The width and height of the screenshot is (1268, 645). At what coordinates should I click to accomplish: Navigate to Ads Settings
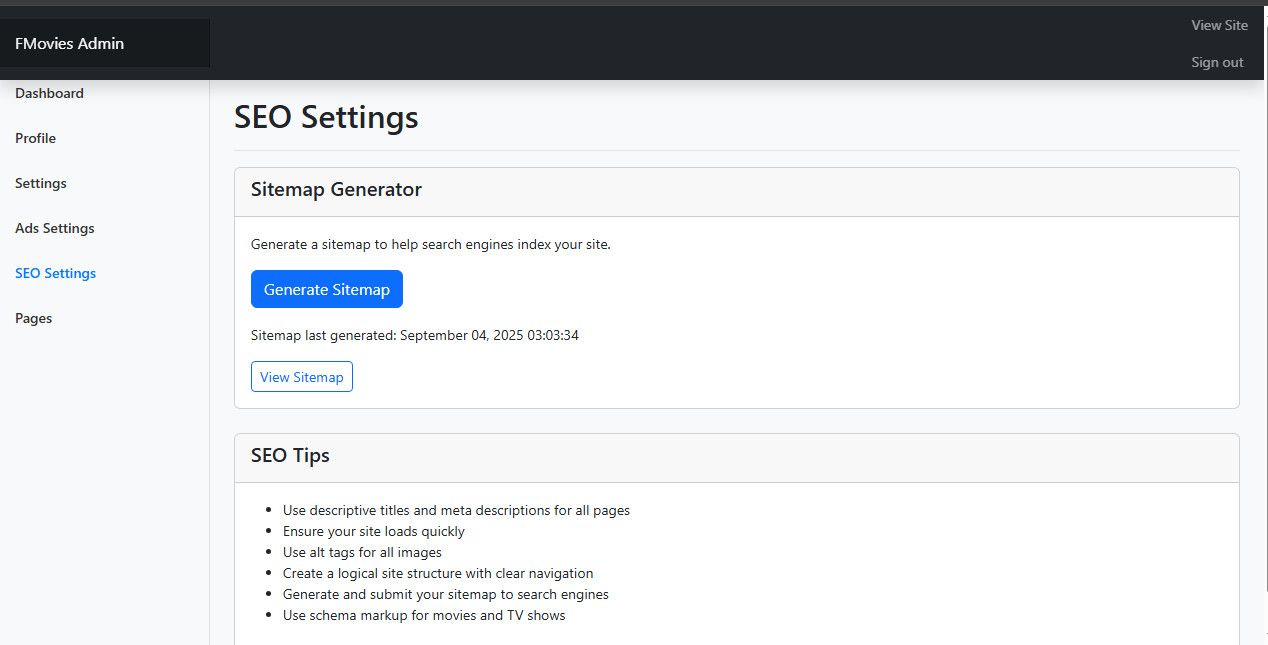(55, 228)
